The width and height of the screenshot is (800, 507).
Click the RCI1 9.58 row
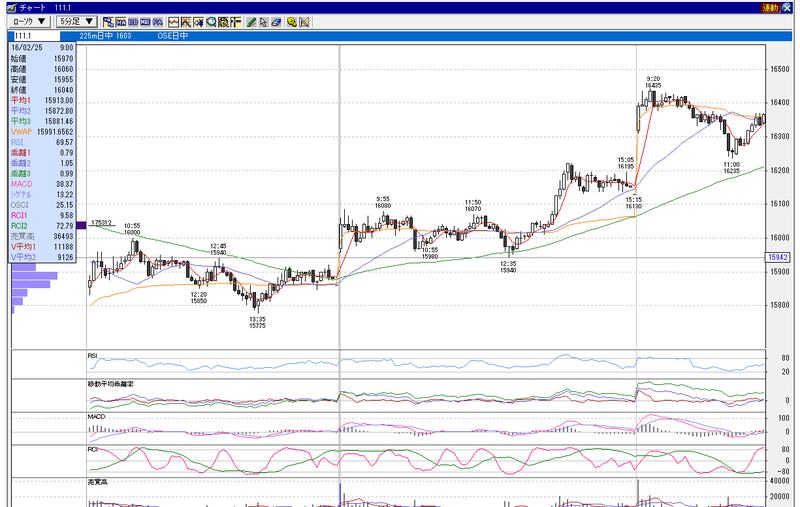[x=42, y=216]
